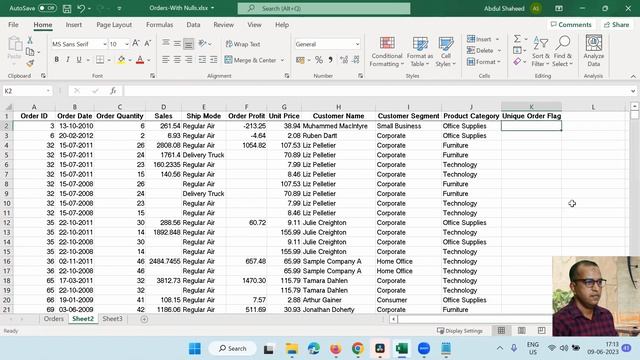Screen dimensions: 640x360
Task: Click the Copy icon in Clipboard group
Action: coord(30,52)
